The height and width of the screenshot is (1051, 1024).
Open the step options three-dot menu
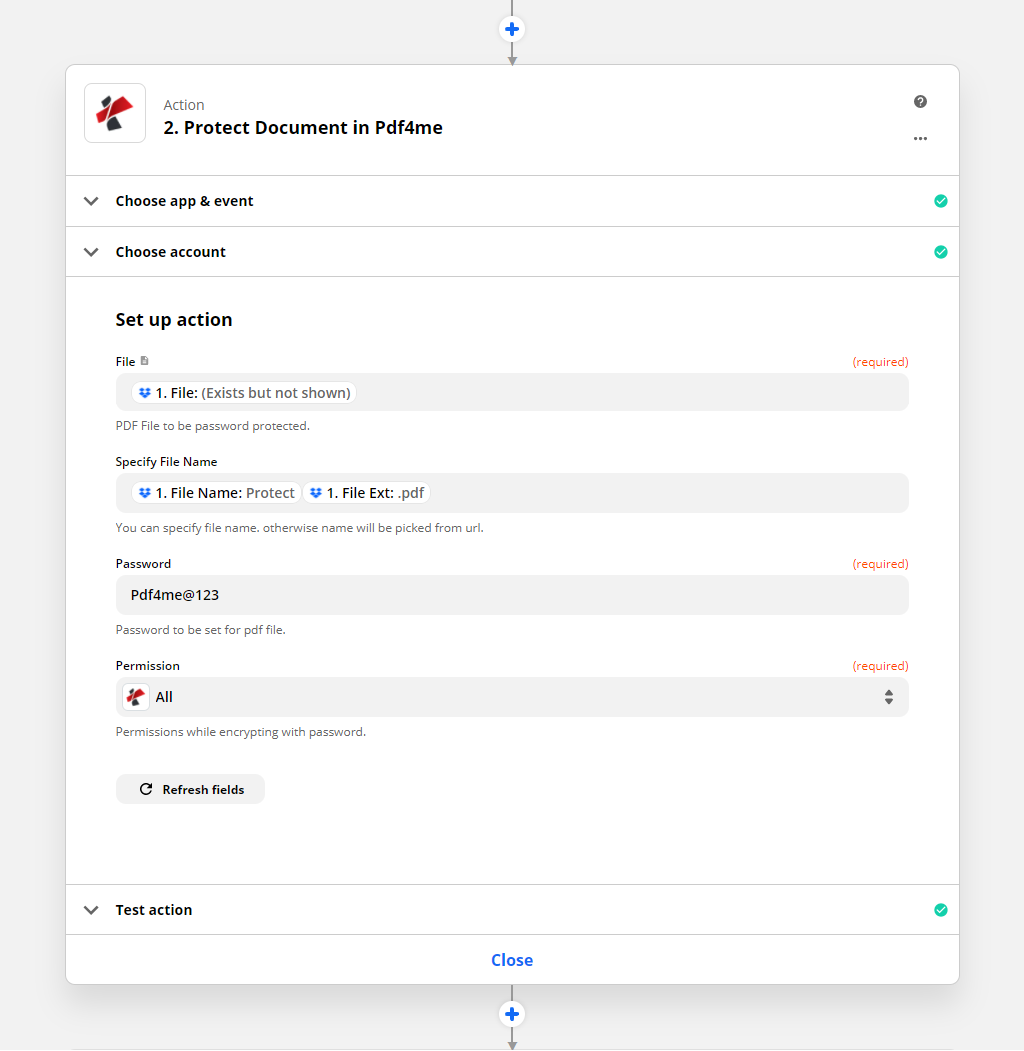pyautogui.click(x=920, y=139)
